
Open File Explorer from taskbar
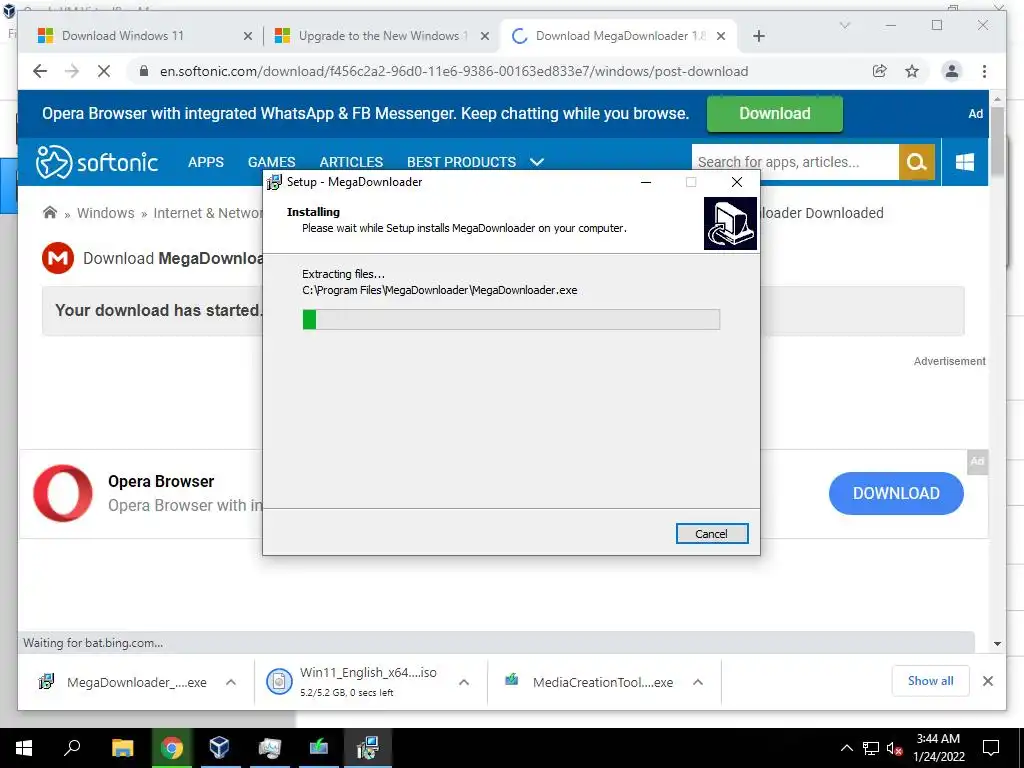pos(122,748)
